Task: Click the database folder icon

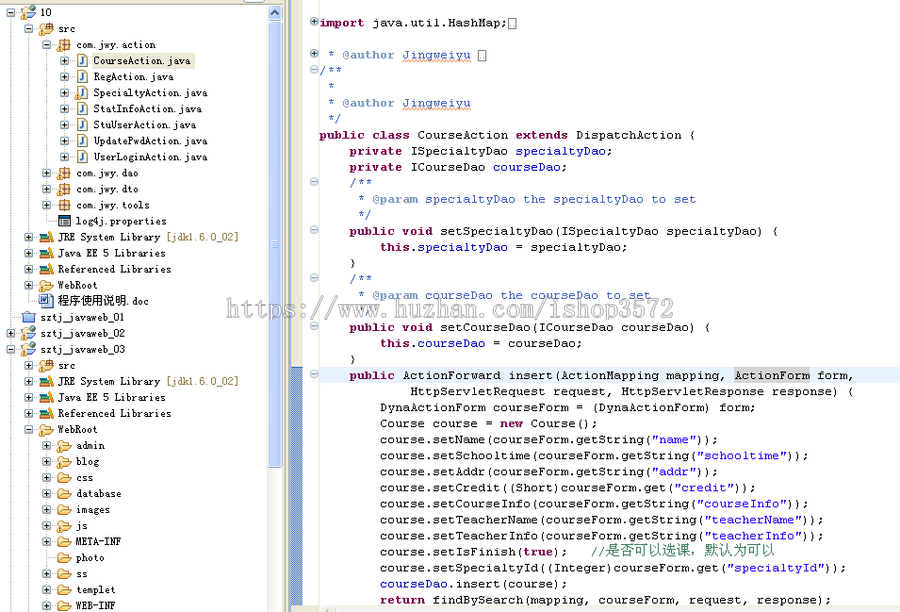Action: pos(64,494)
